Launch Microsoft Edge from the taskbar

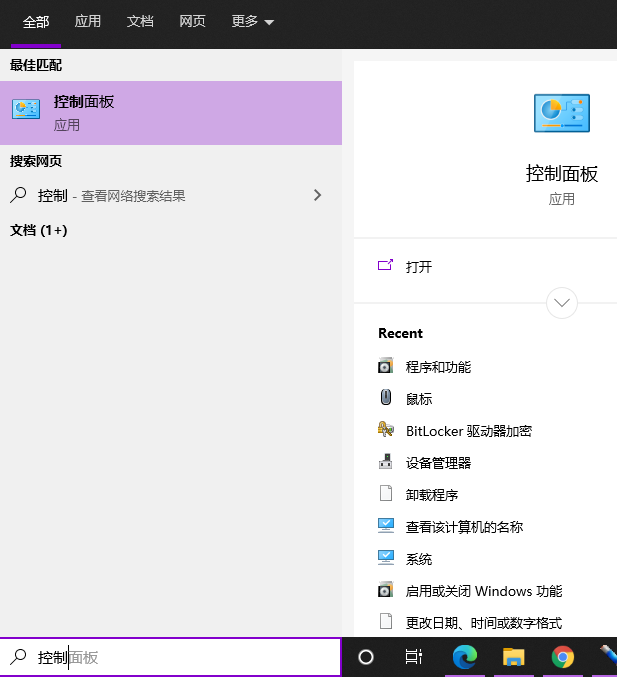(465, 657)
